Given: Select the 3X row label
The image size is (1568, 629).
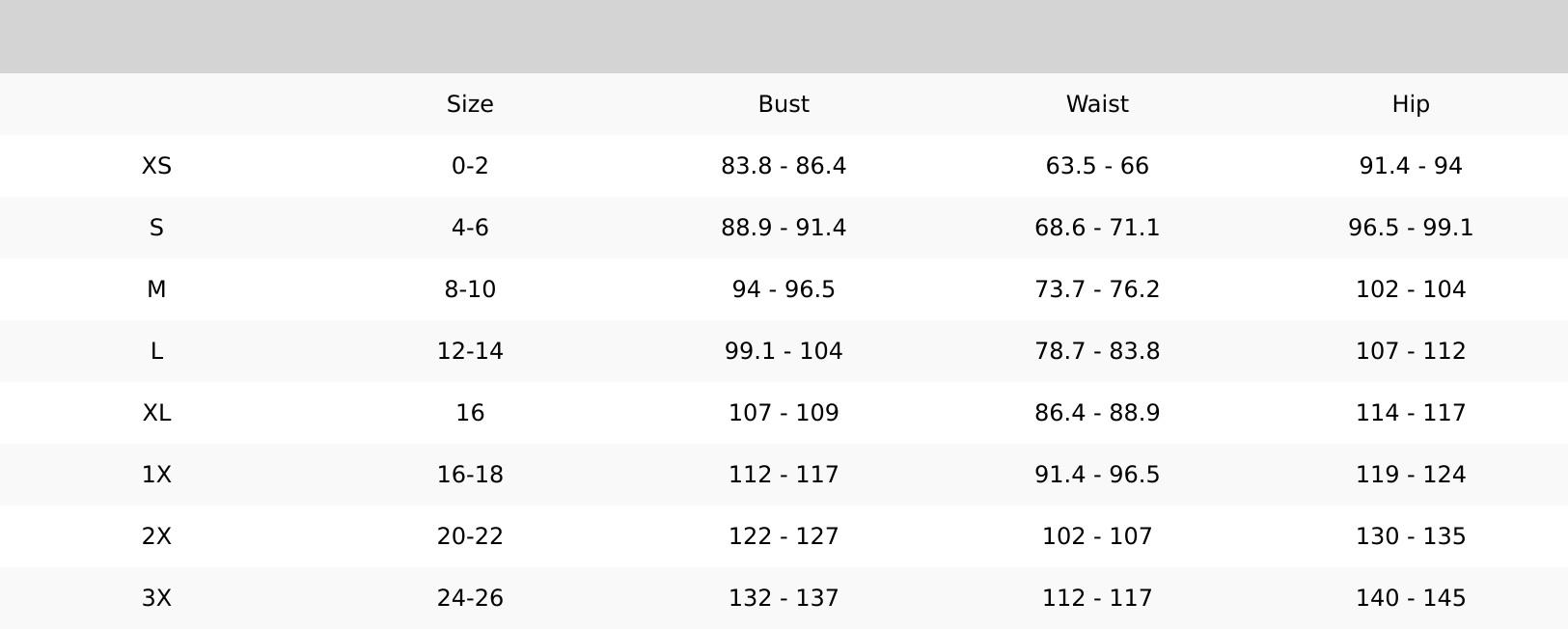Looking at the screenshot, I should (x=156, y=598).
